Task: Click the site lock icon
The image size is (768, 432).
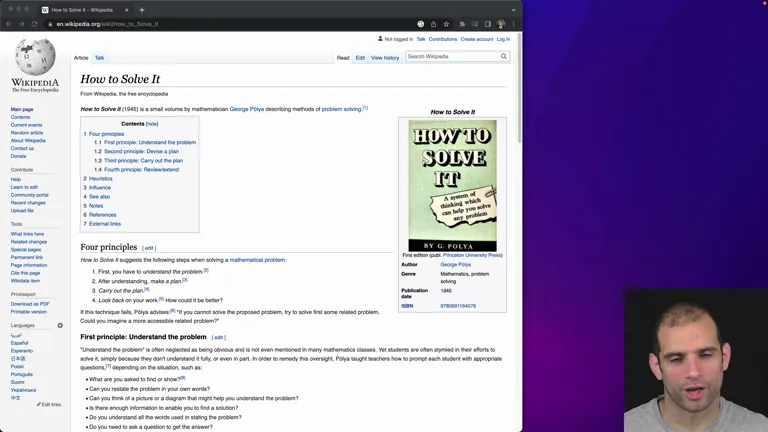Action: [50, 24]
